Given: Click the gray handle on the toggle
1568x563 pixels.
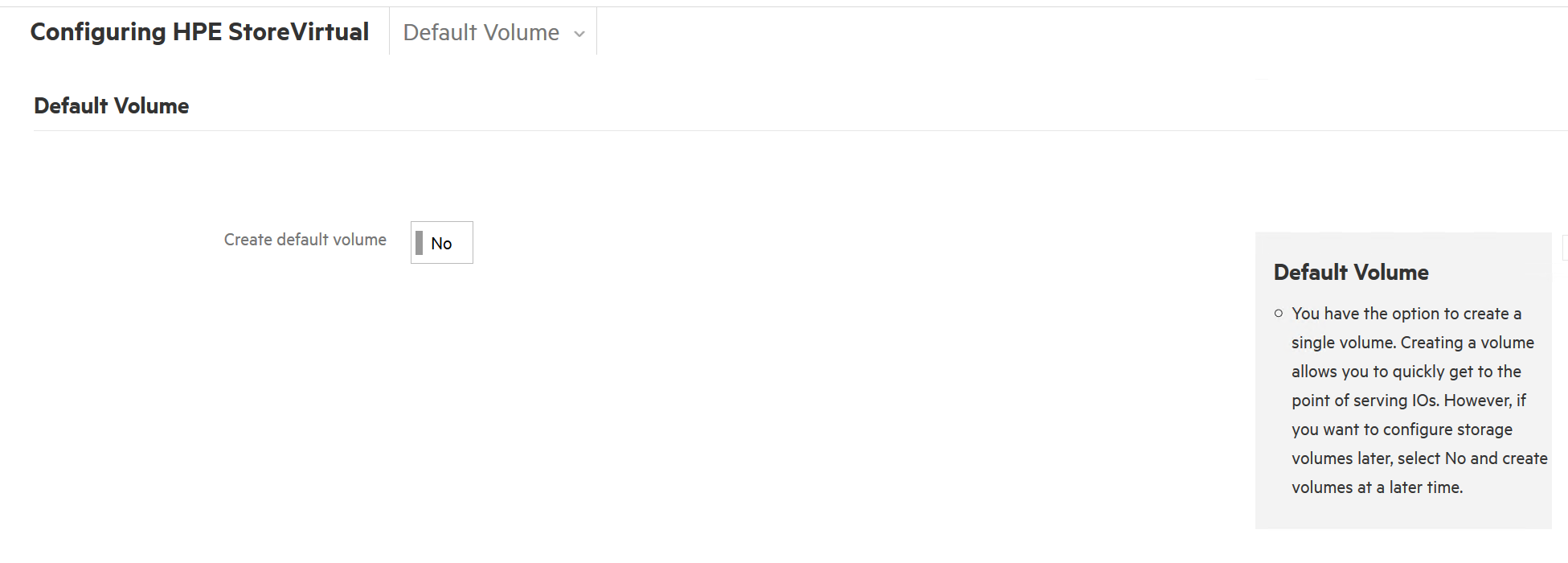Looking at the screenshot, I should (x=419, y=242).
